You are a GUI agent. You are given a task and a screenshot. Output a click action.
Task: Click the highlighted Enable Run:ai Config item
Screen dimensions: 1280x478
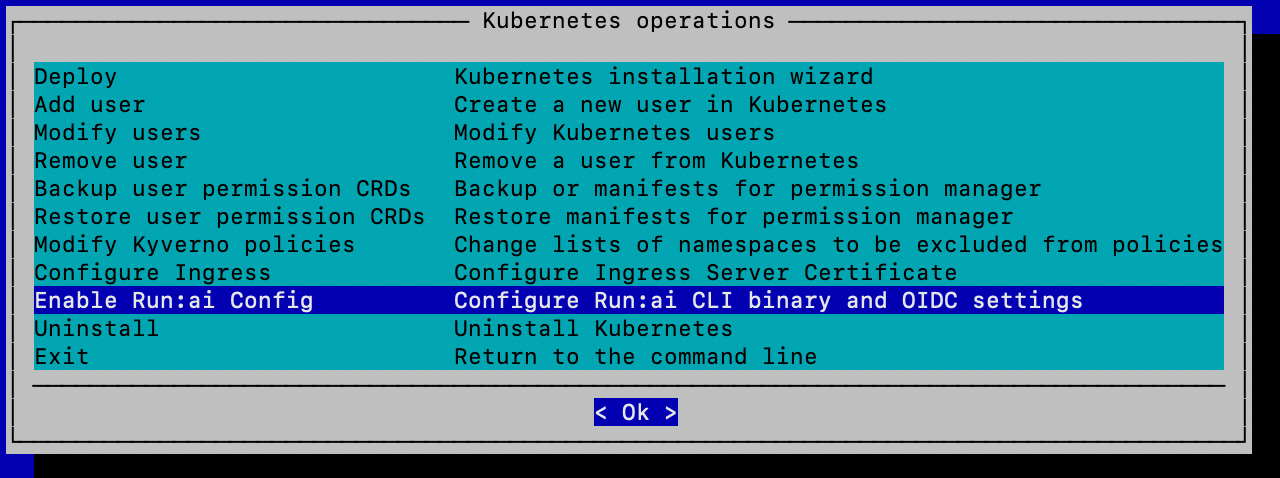coord(174,301)
